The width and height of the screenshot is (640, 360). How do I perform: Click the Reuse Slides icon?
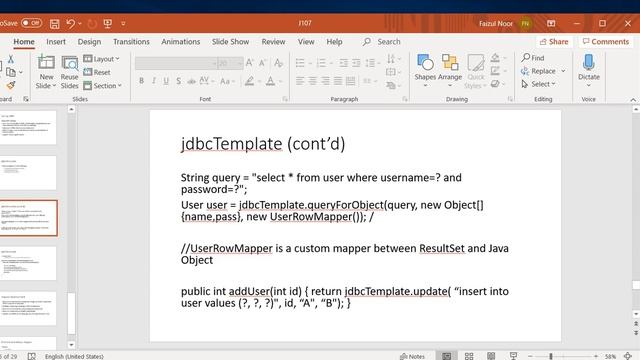(69, 72)
